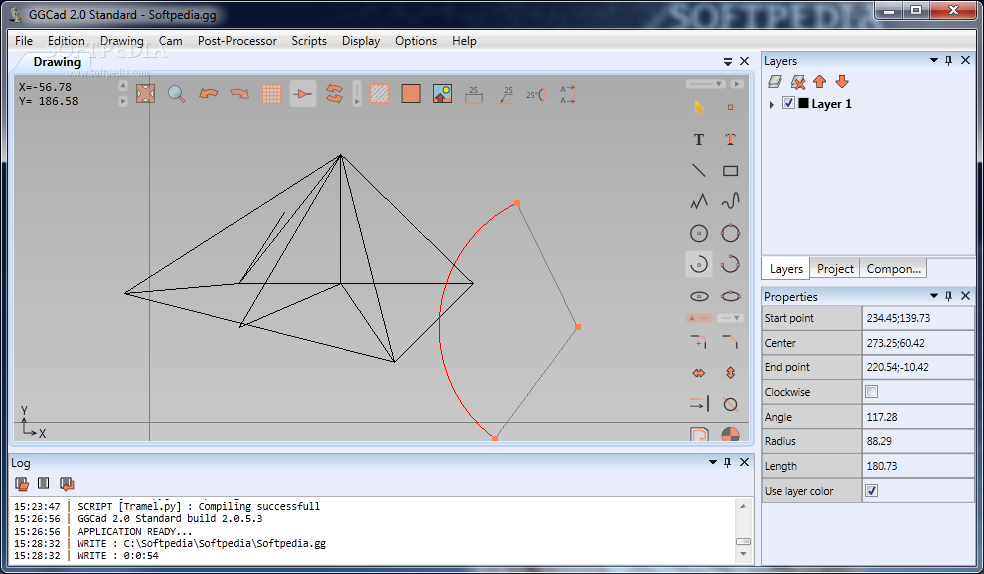Insert an image with the picture icon
Screen dimensions: 984x574
442,94
